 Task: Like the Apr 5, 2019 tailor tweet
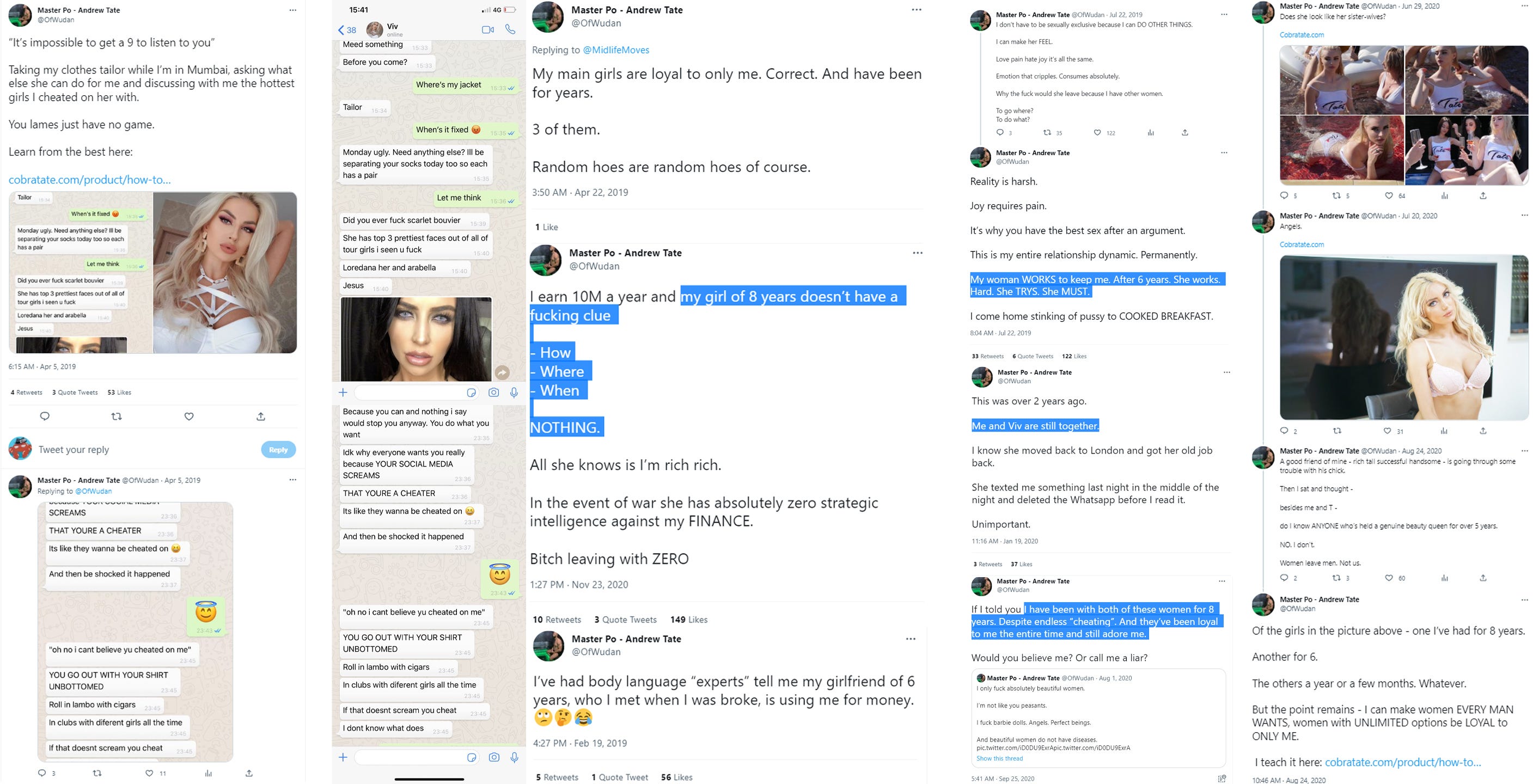(x=188, y=416)
